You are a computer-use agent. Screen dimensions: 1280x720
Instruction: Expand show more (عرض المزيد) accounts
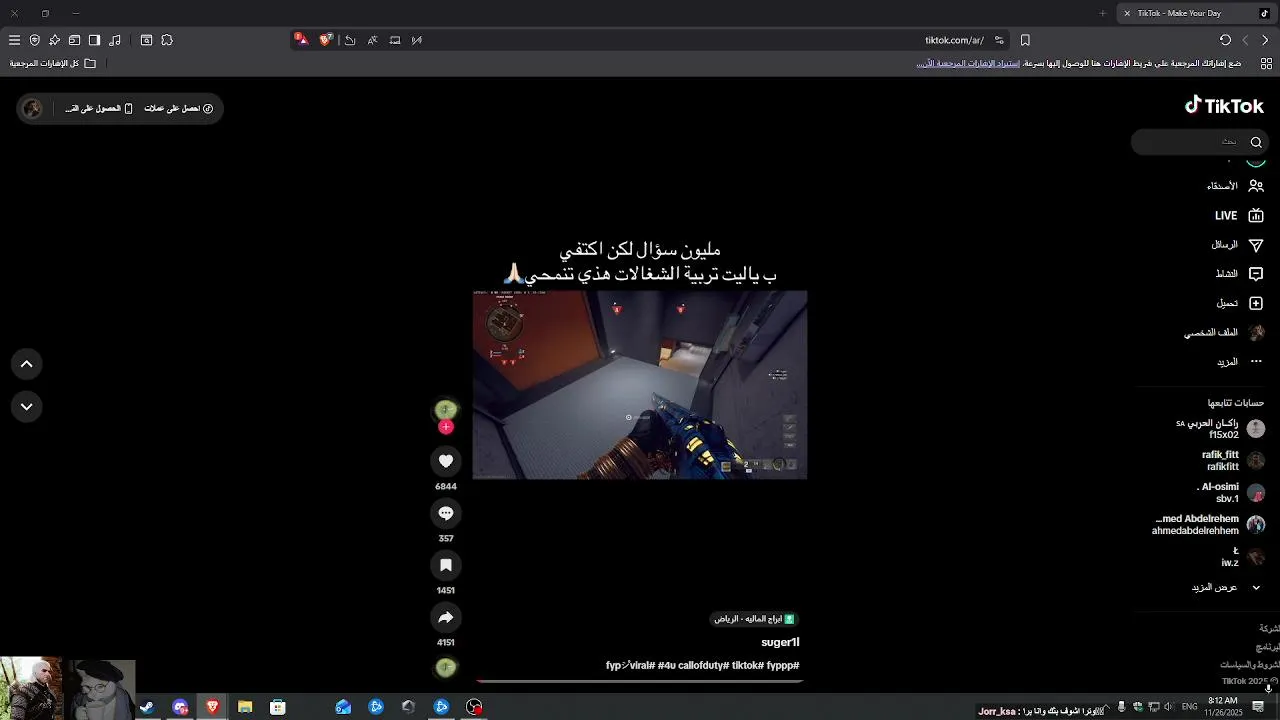(x=1226, y=587)
